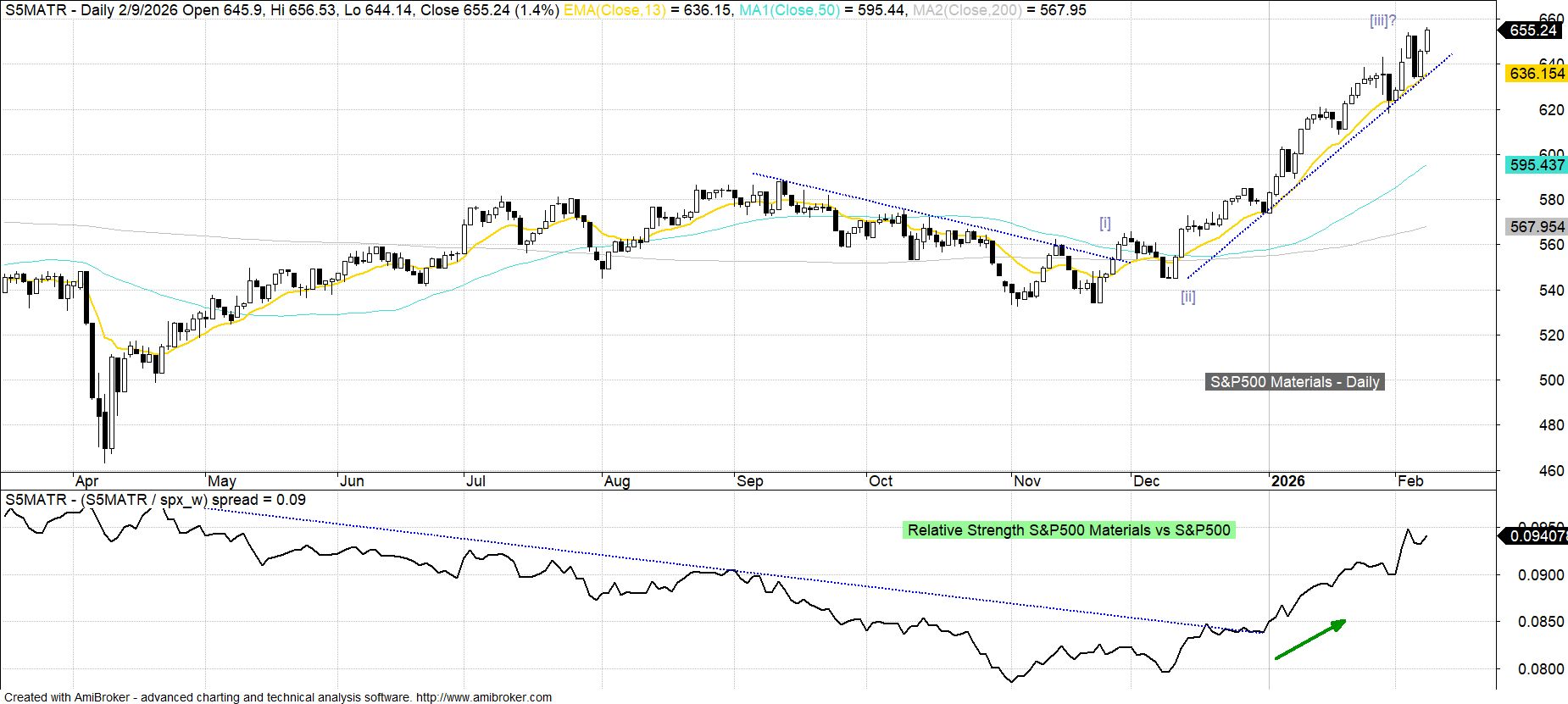Select the [i] wave label

coord(1104,224)
